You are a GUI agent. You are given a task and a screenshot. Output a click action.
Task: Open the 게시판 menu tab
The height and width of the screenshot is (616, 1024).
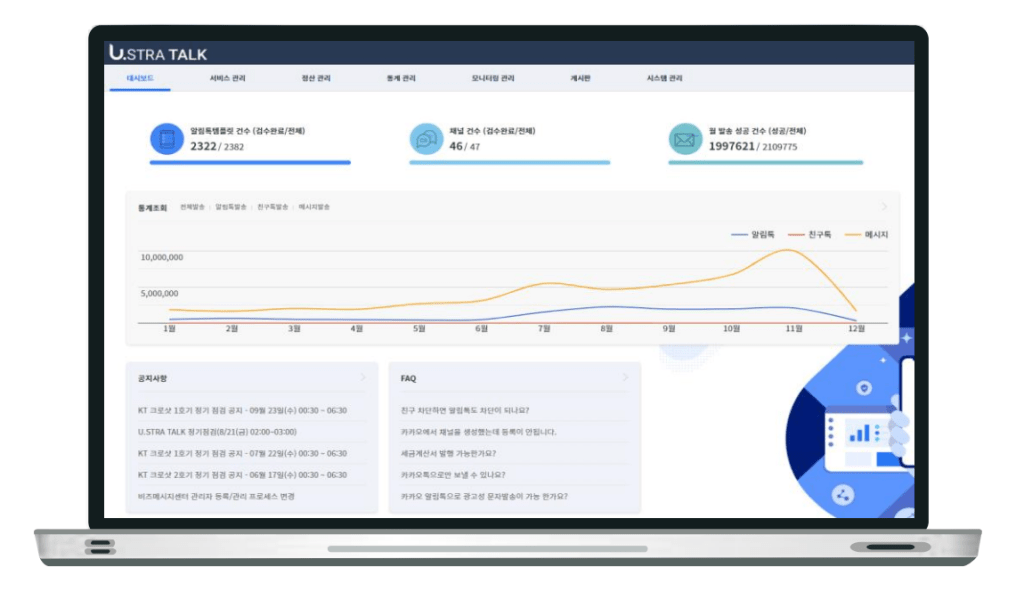(x=580, y=78)
